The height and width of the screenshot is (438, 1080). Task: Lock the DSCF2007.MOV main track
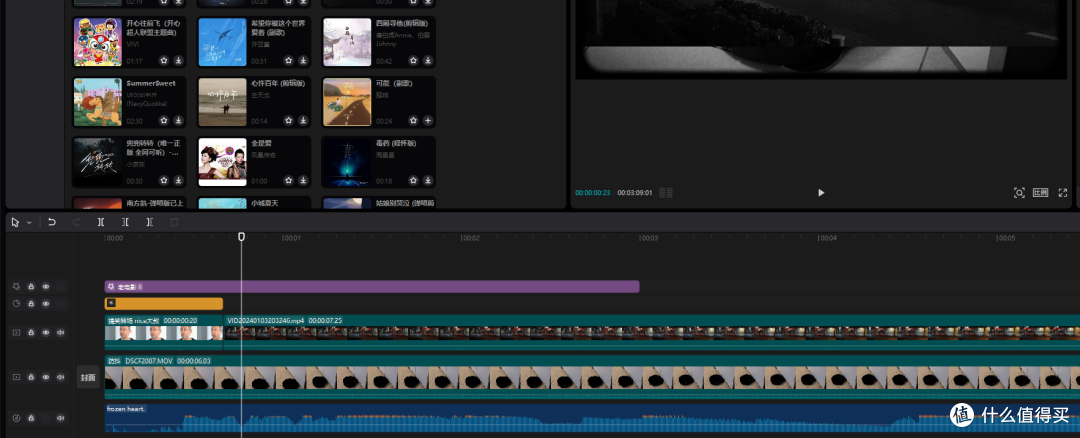click(31, 377)
